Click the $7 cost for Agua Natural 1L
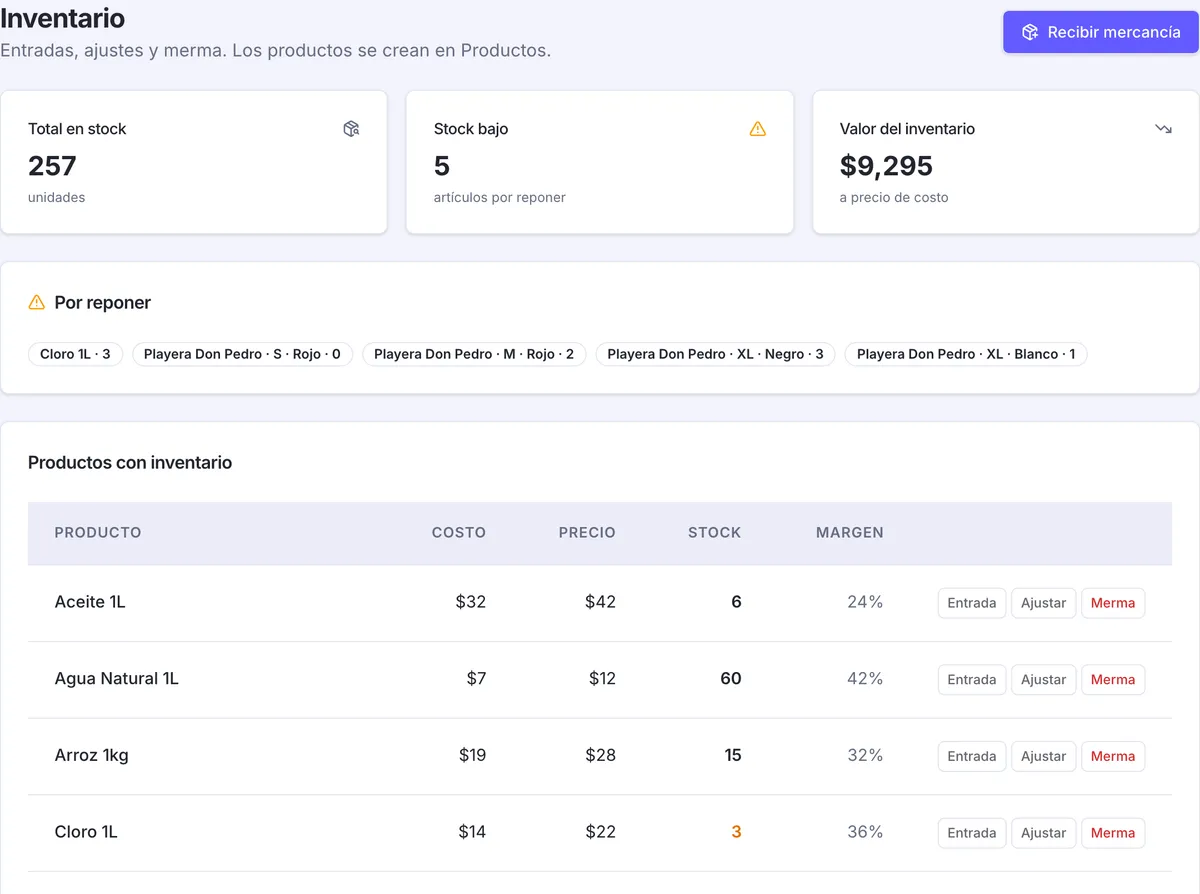Viewport: 1200px width, 894px height. [x=476, y=679]
